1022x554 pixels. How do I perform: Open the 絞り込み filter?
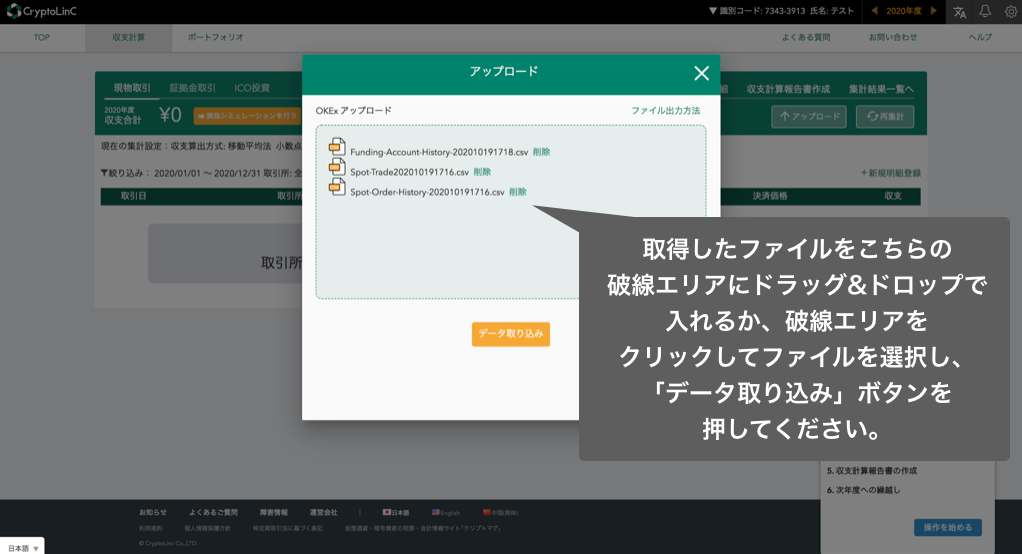point(124,173)
